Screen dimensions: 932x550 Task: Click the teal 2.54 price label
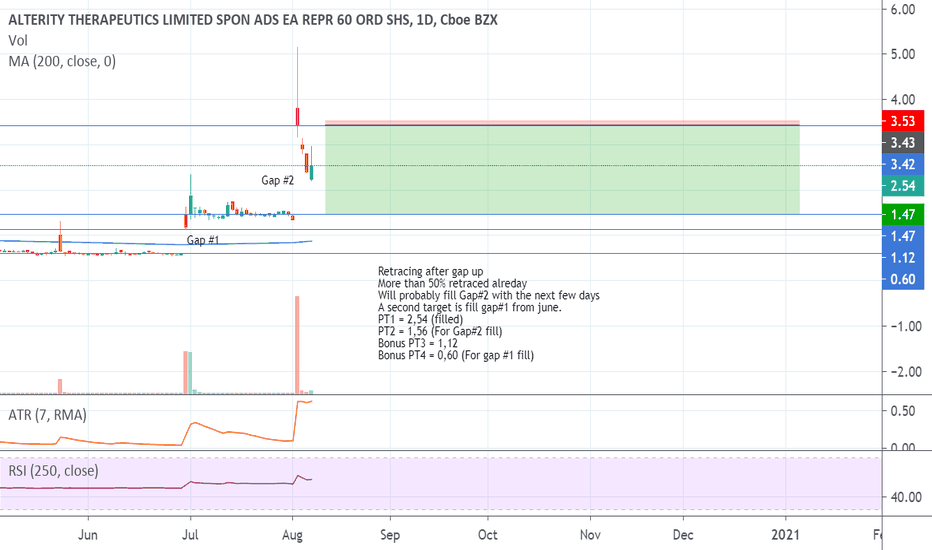coord(903,186)
